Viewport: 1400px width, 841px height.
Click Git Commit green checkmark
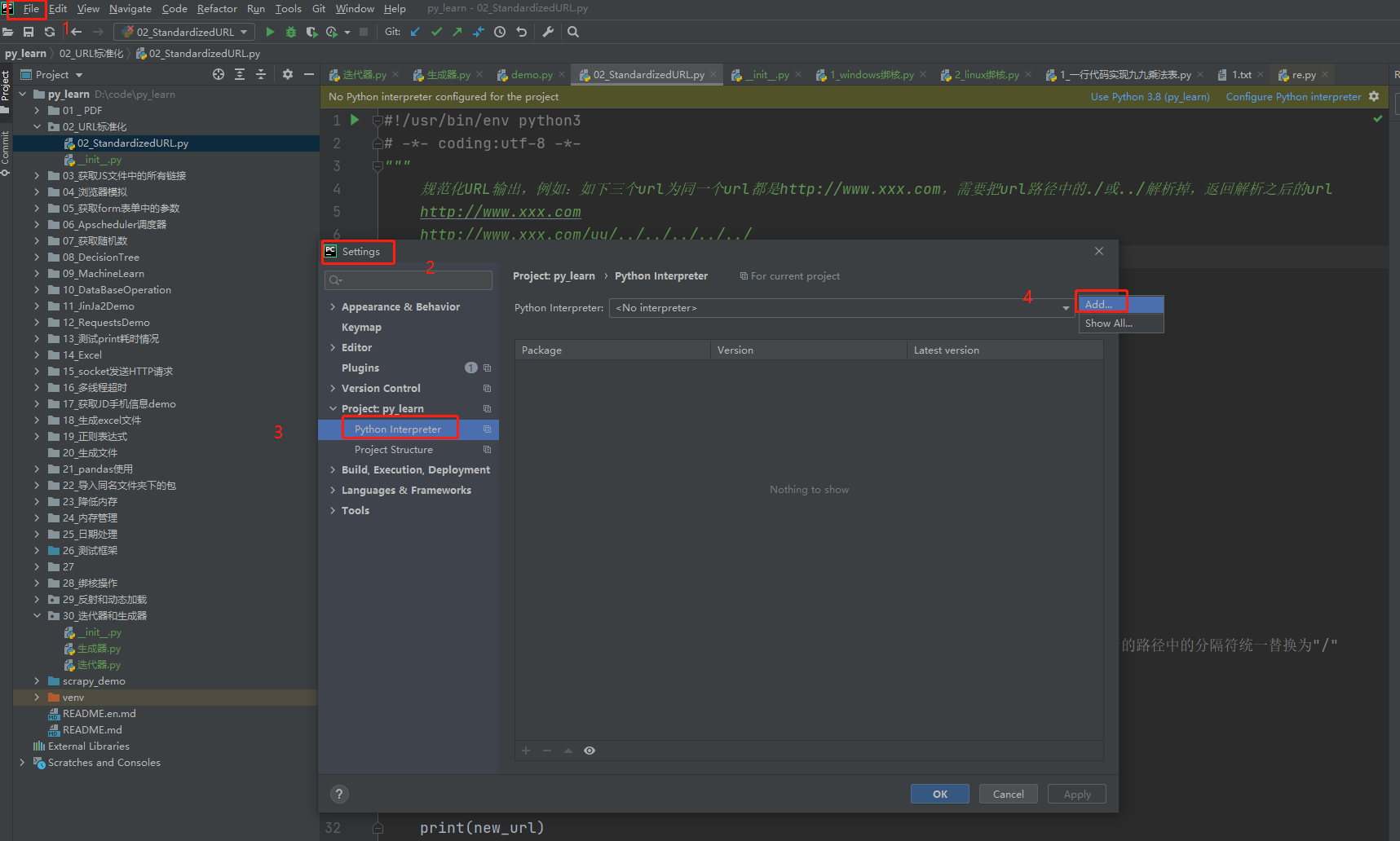point(436,32)
